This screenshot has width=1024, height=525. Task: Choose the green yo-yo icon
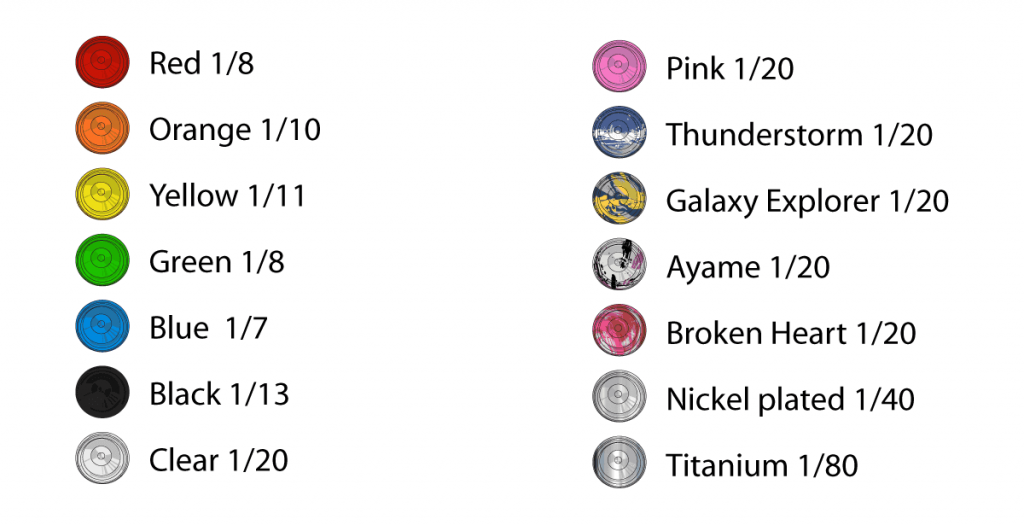click(102, 261)
